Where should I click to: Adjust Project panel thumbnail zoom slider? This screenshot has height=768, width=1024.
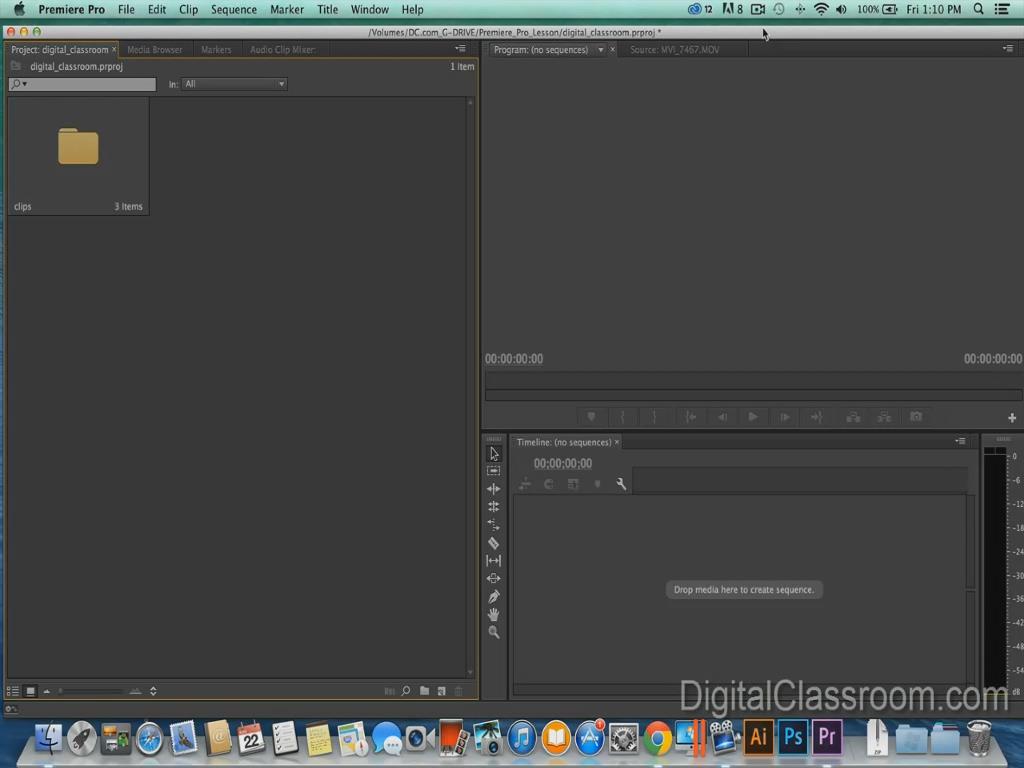point(90,691)
